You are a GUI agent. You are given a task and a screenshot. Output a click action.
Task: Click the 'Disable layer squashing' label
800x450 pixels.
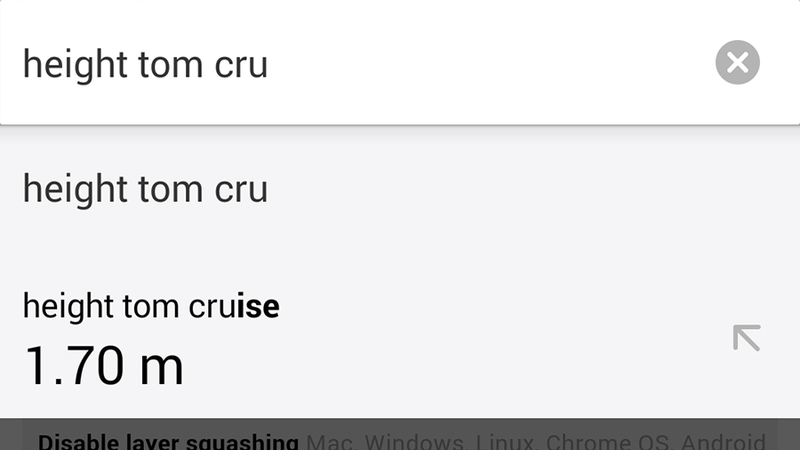coord(168,442)
